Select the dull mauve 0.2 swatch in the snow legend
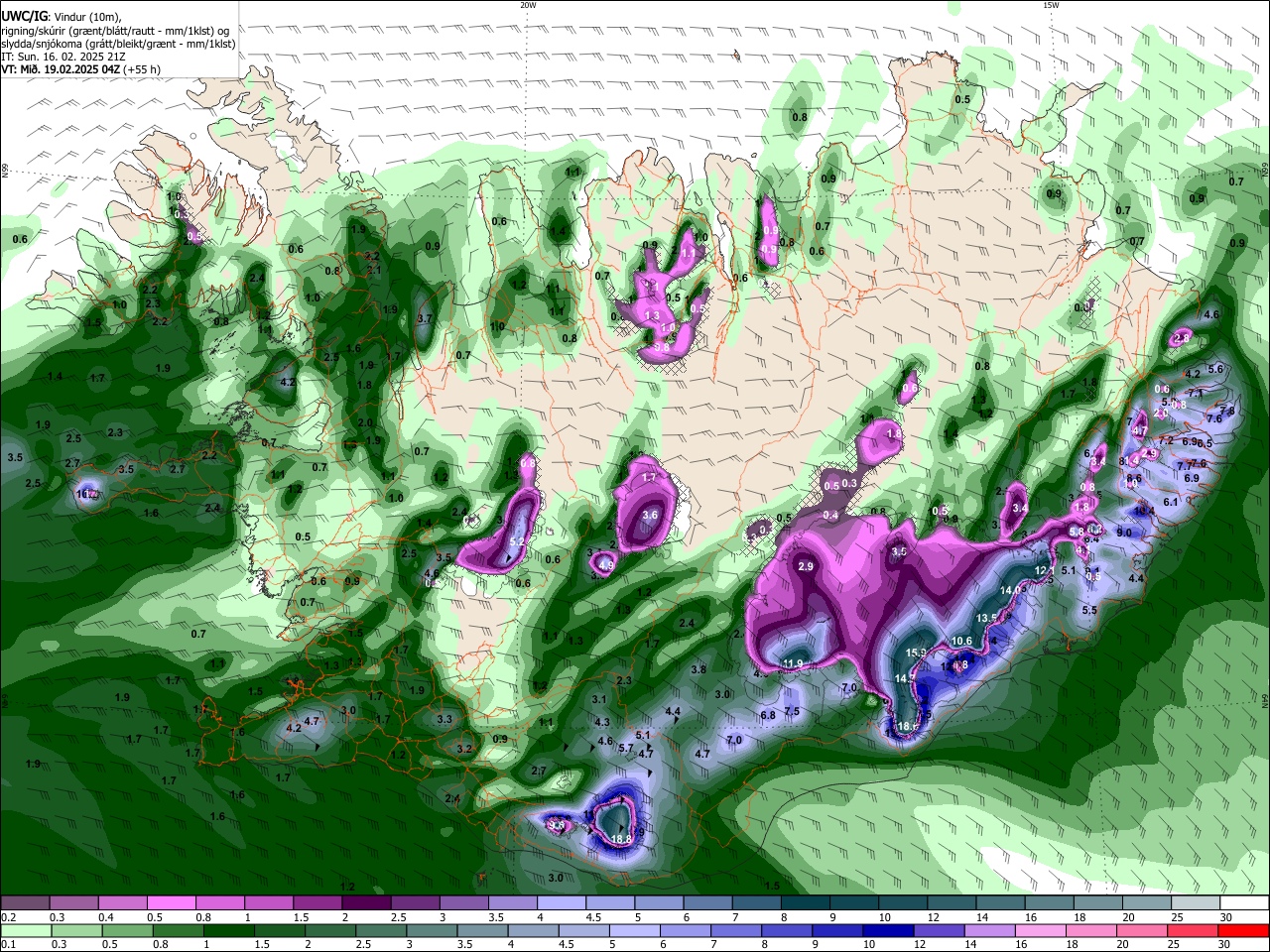Image resolution: width=1270 pixels, height=952 pixels. pos(26,903)
